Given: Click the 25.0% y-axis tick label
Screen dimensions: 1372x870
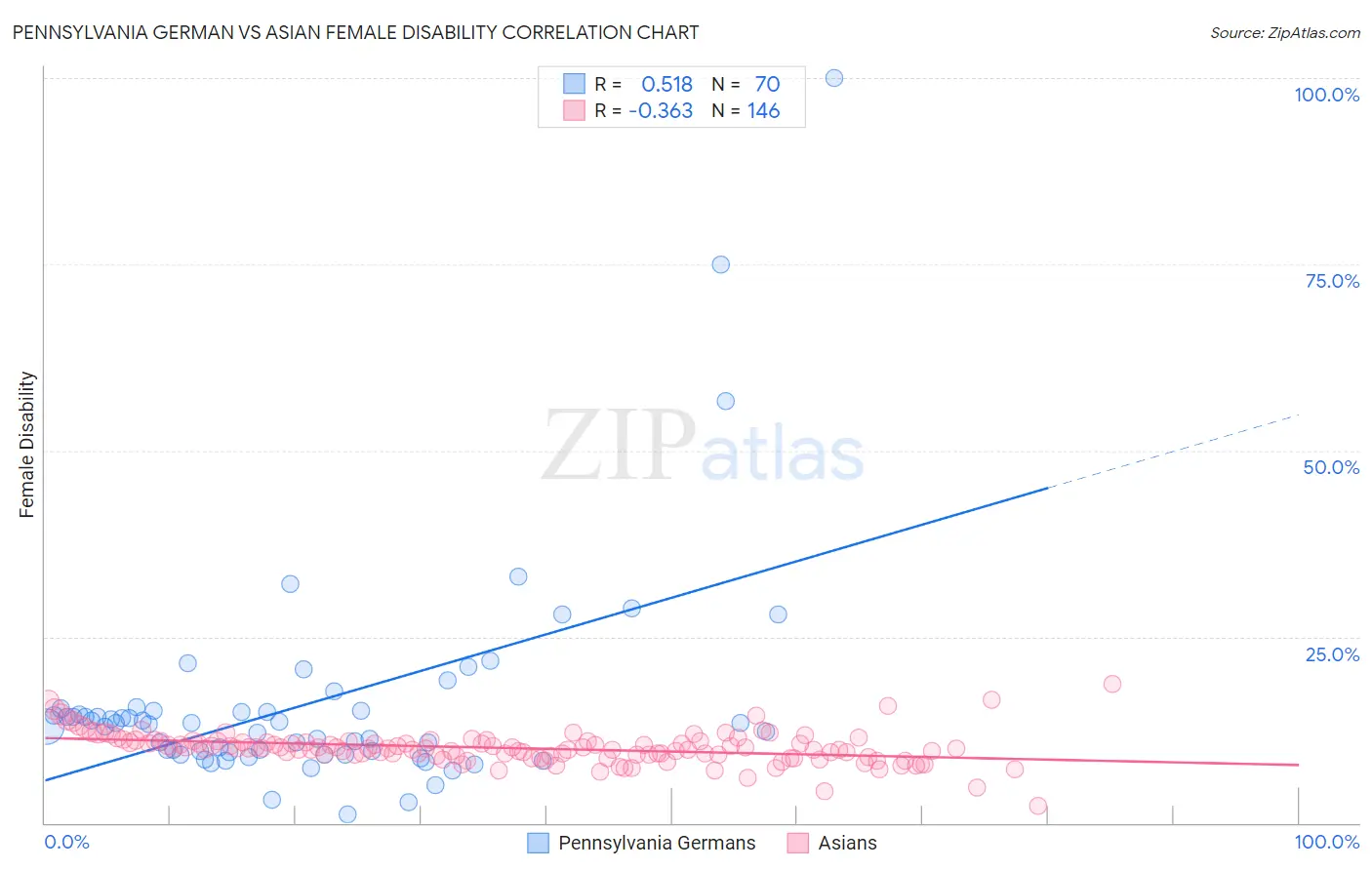Looking at the screenshot, I should pyautogui.click(x=1332, y=654).
